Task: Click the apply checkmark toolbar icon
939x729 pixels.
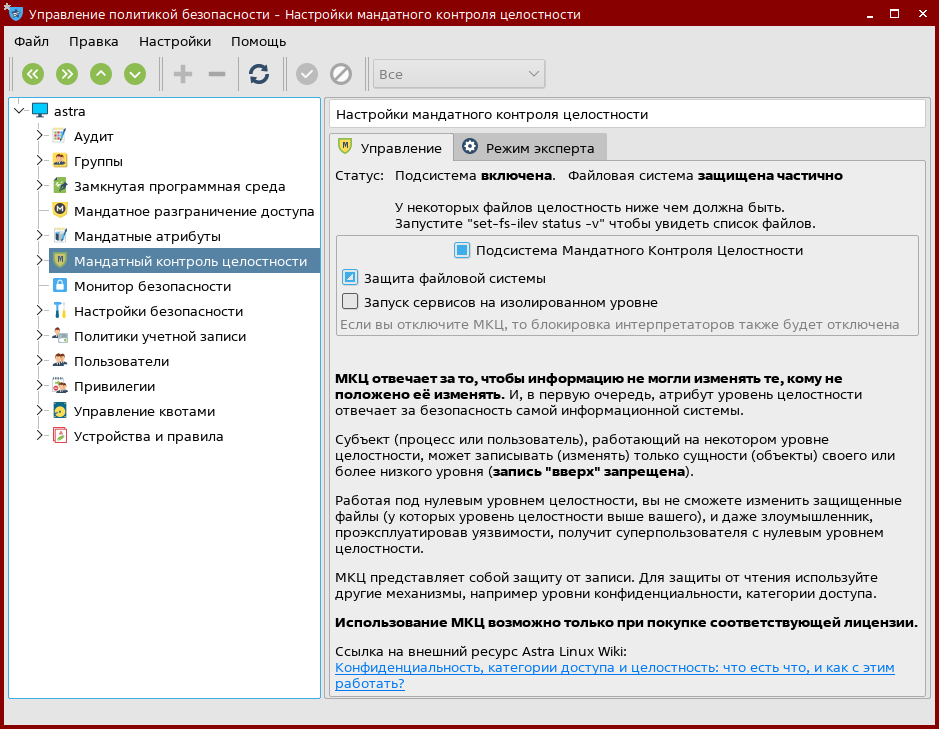Action: (x=307, y=74)
